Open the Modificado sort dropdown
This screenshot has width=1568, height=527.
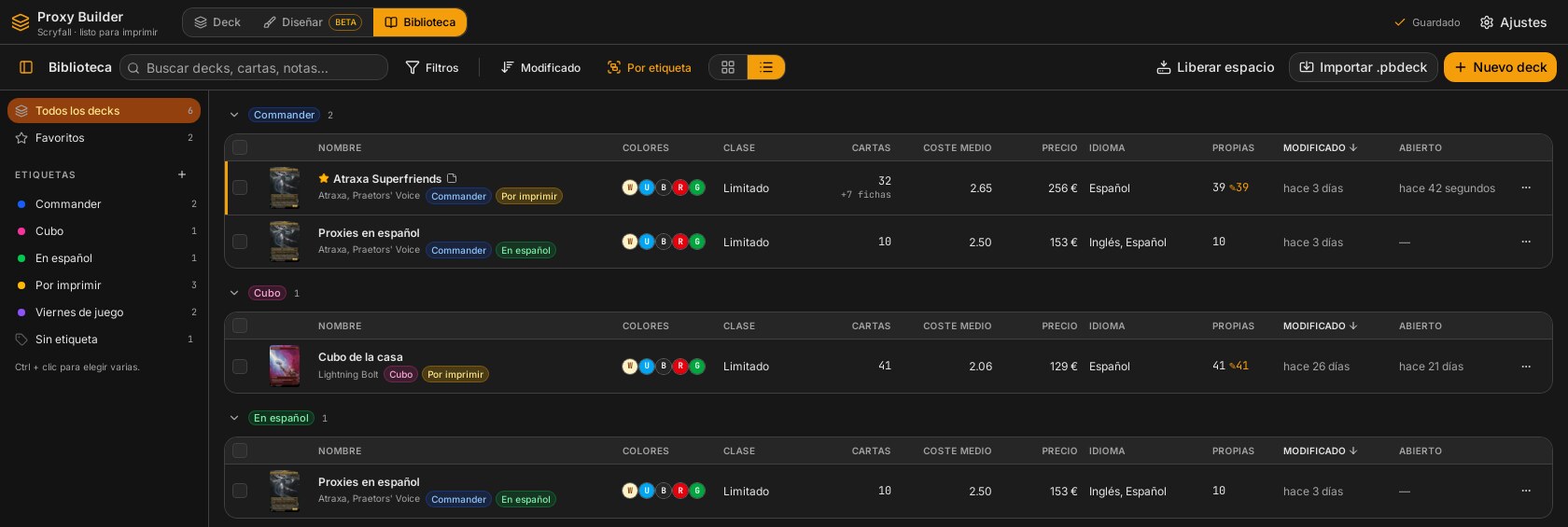(541, 67)
